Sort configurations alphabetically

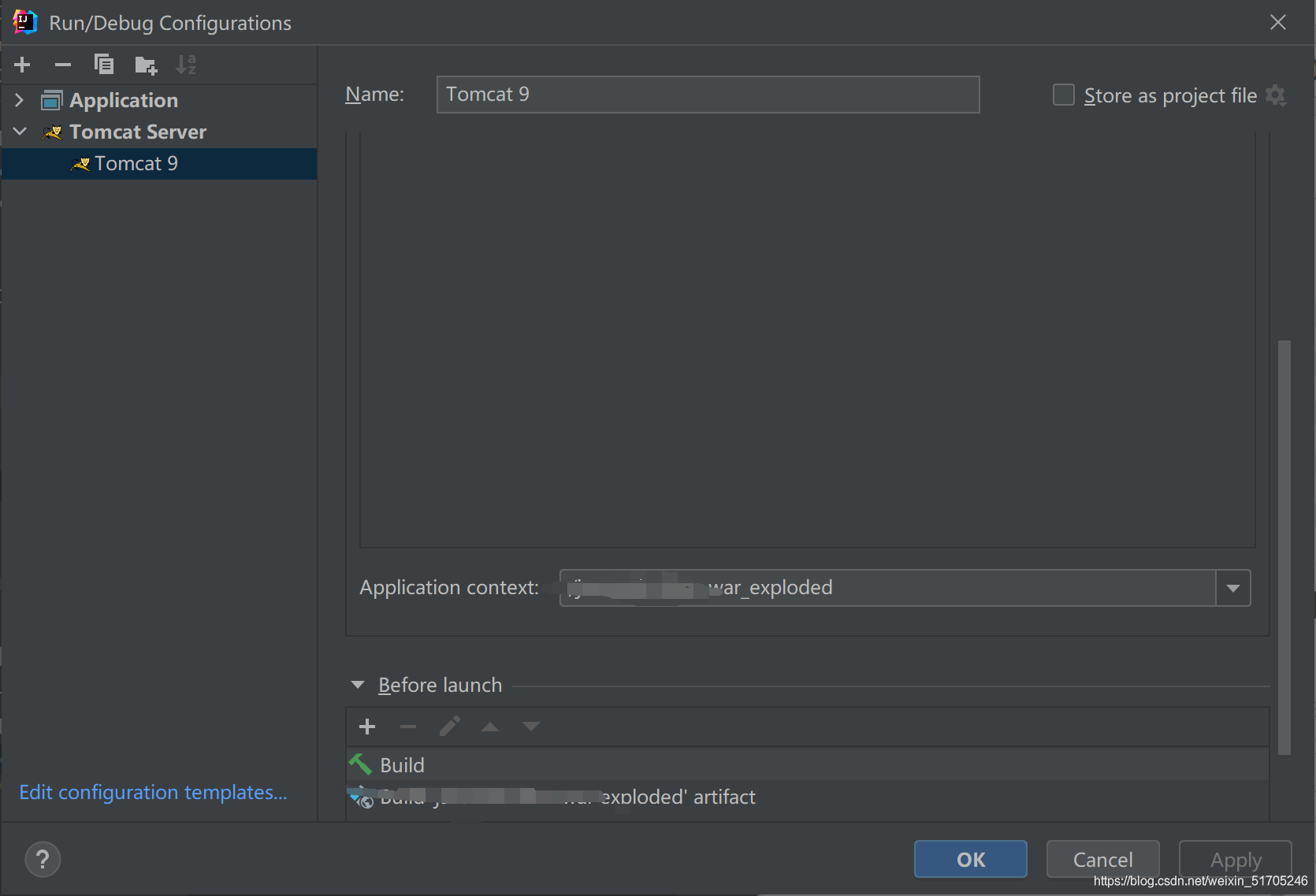point(186,65)
